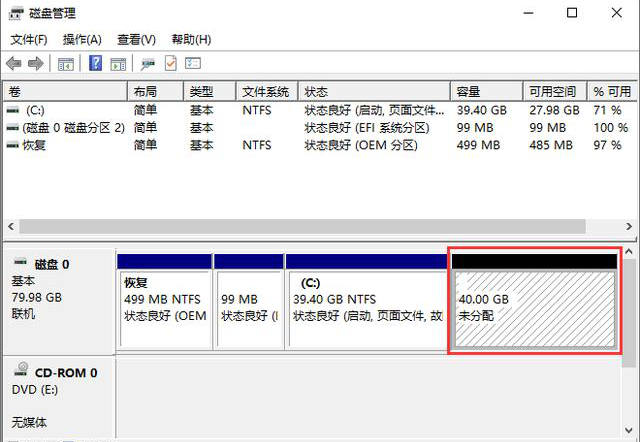640x442 pixels.
Task: Select the (C:) 39.40 GB NTFS partition block
Action: coord(367,302)
